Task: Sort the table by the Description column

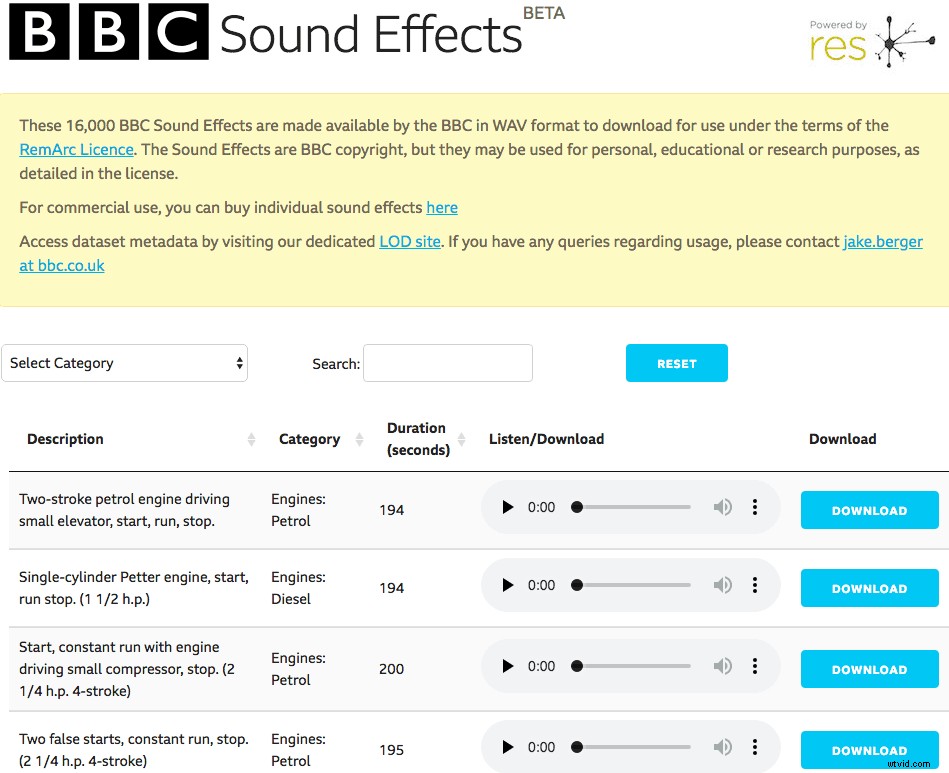Action: tap(251, 439)
